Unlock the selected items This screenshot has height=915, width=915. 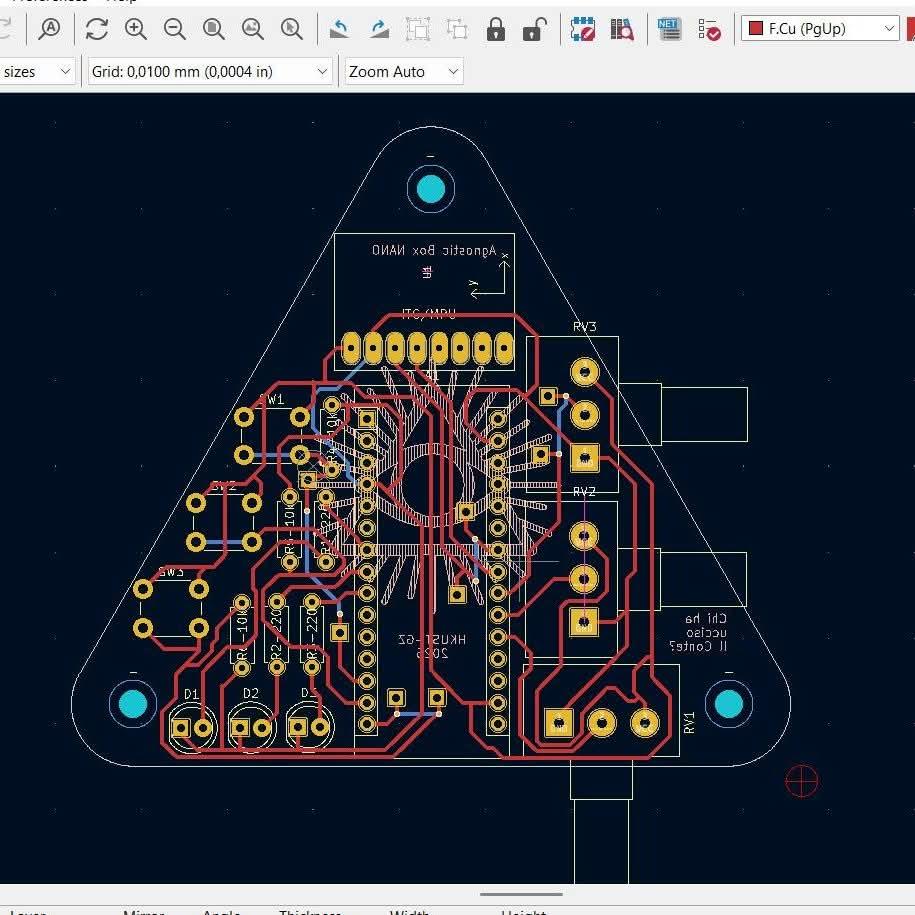click(534, 29)
